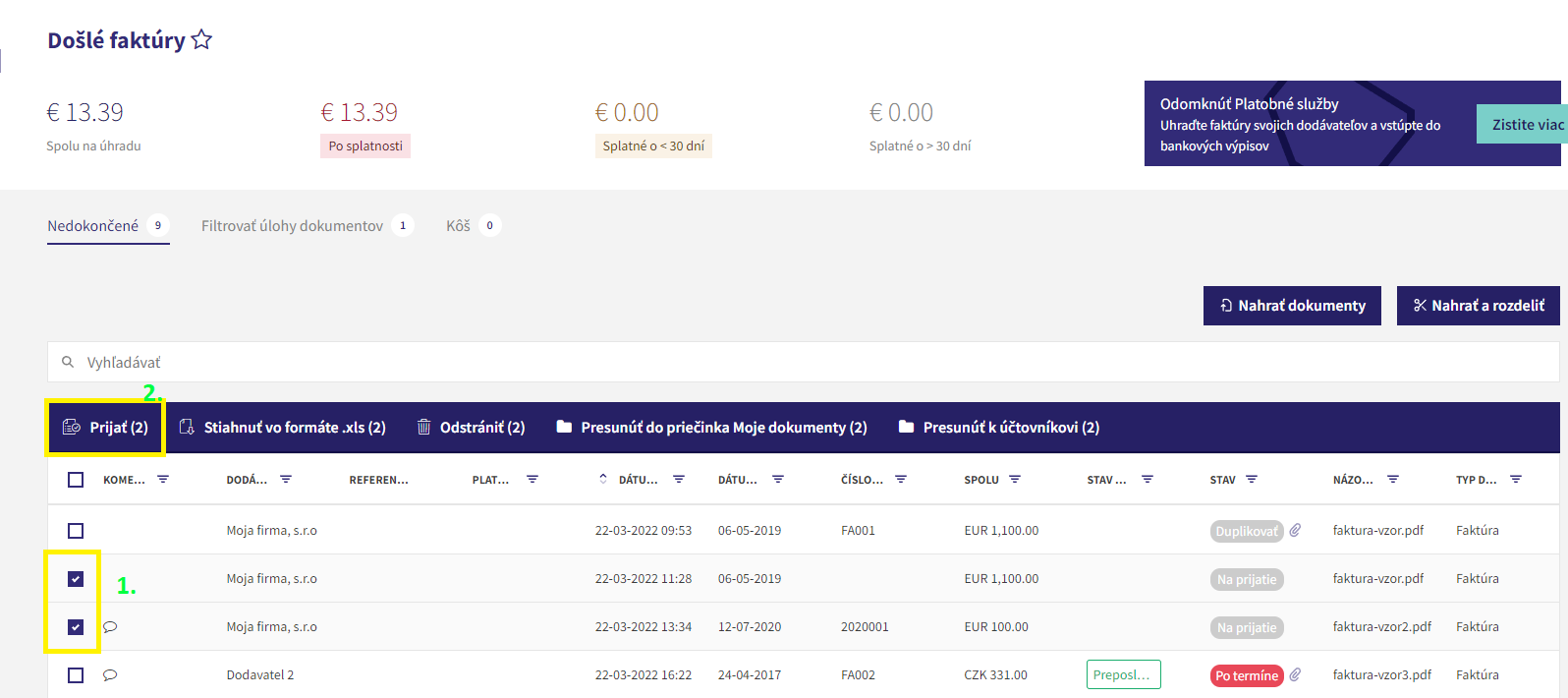Click the Vyhľadávať search field
The width and height of the screenshot is (1568, 698).
pyautogui.click(x=803, y=362)
